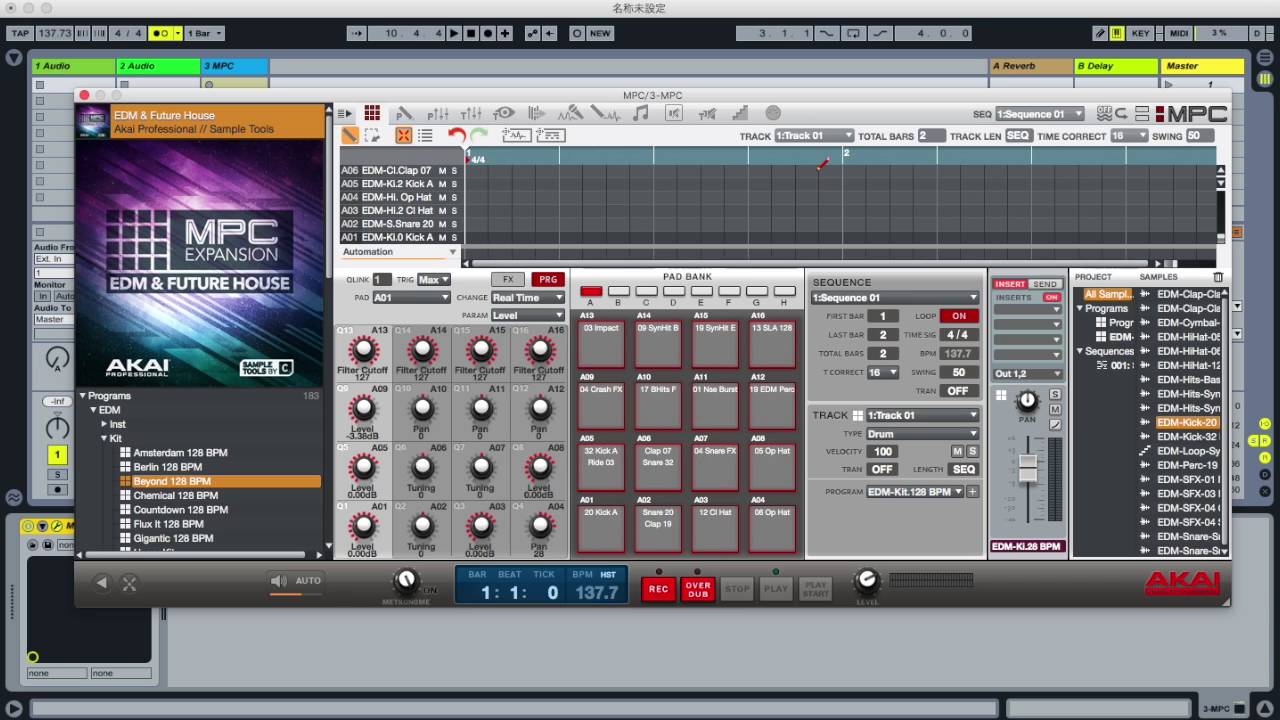Select pad bank B

click(x=619, y=292)
